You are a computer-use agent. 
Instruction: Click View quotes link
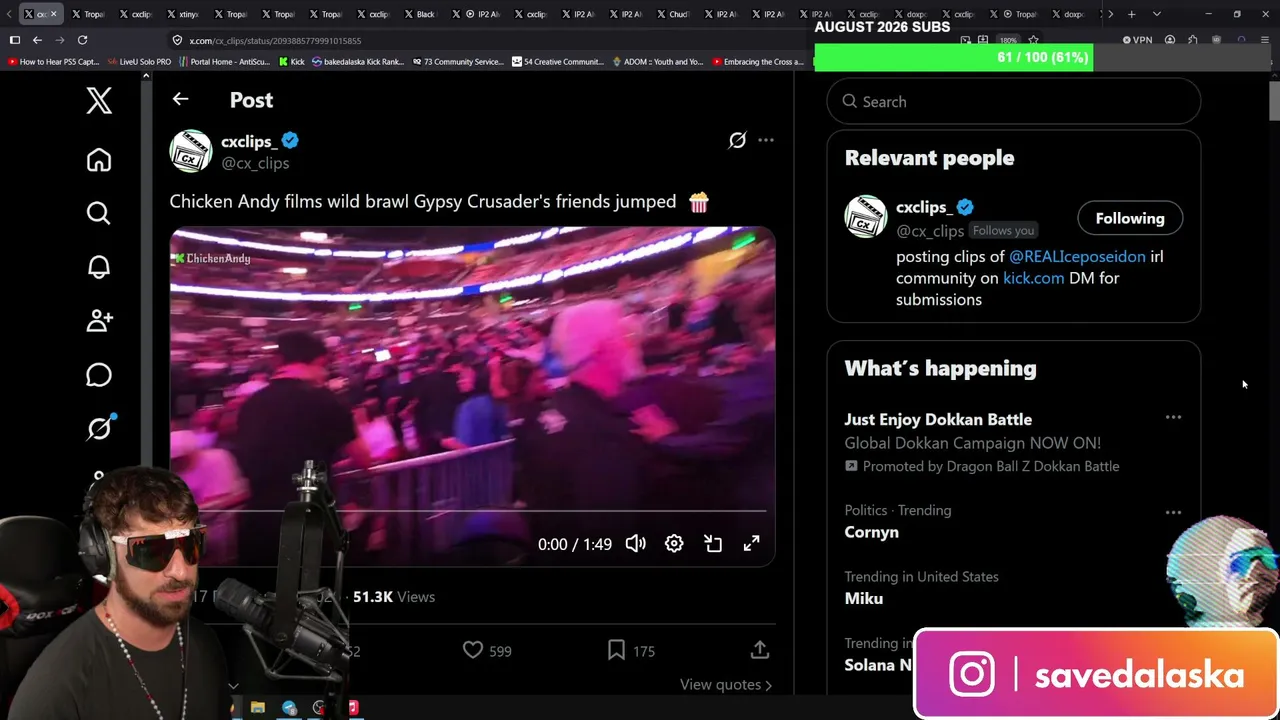coord(726,685)
